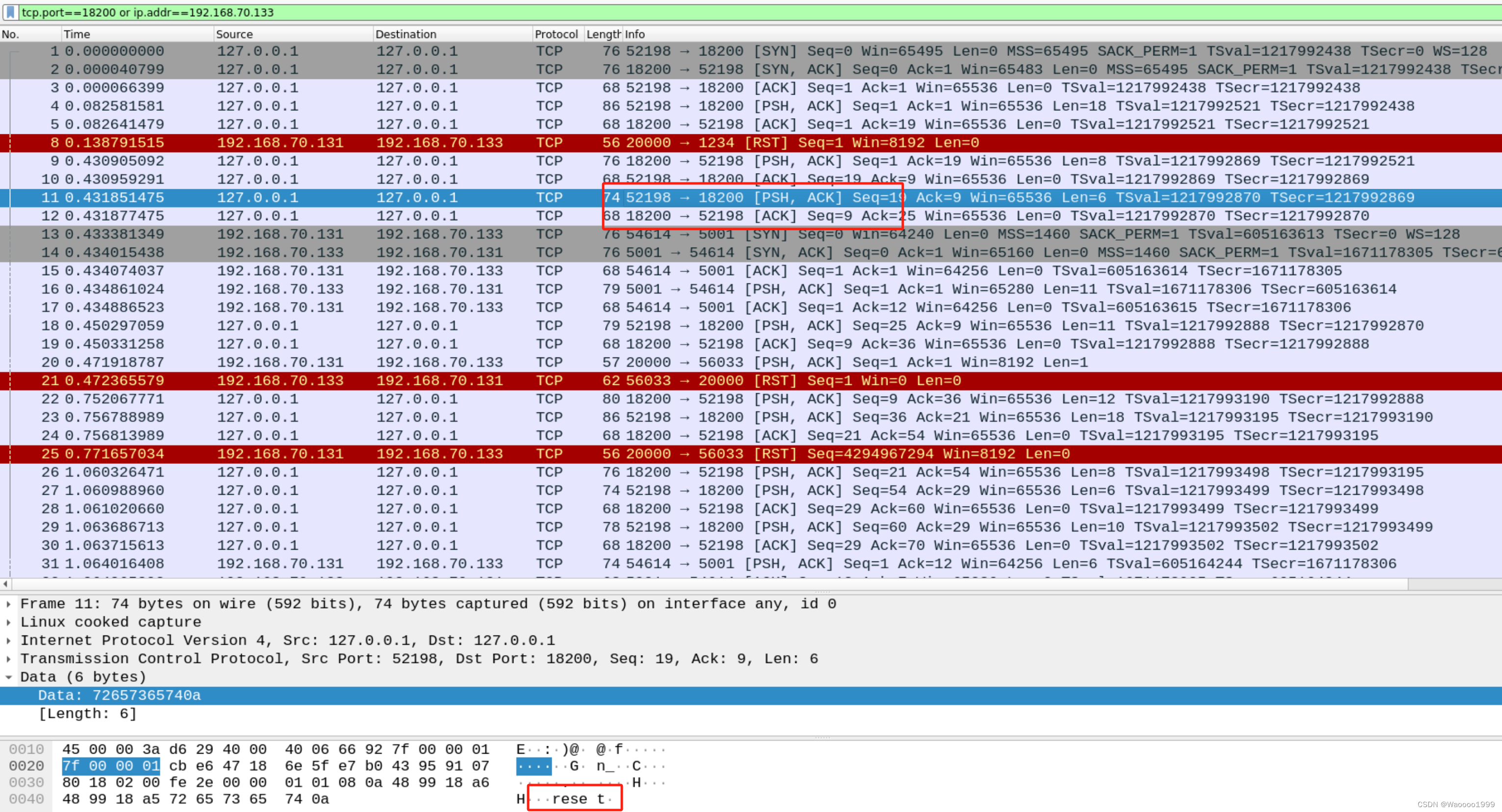Select packet 9 at time 0.430905092

tap(751, 161)
